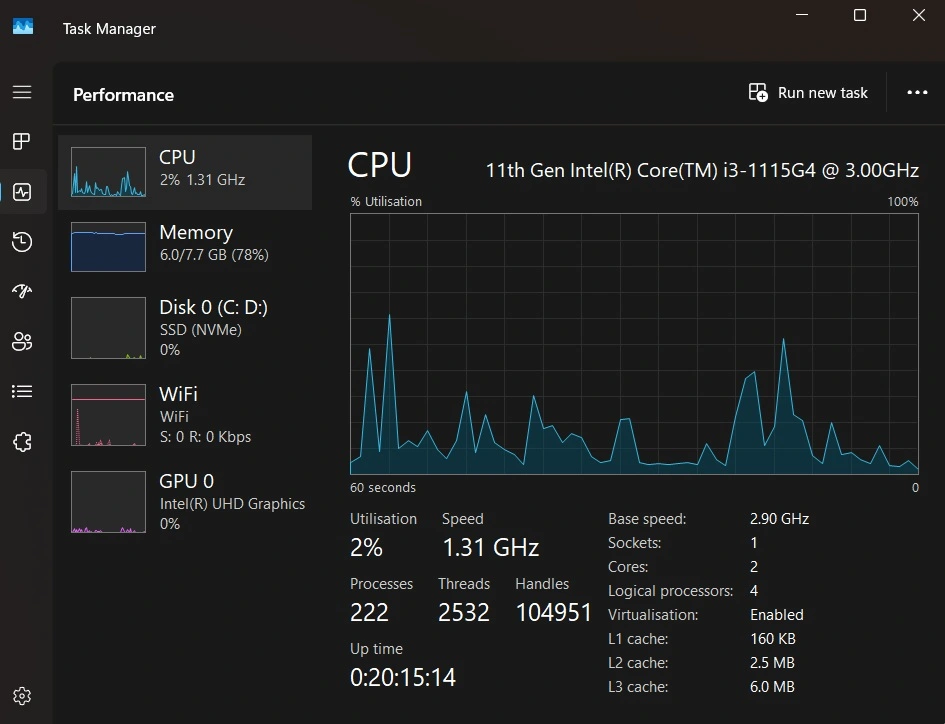The image size is (945, 724).
Task: Click the CPU utilisation graph
Action: [x=634, y=343]
